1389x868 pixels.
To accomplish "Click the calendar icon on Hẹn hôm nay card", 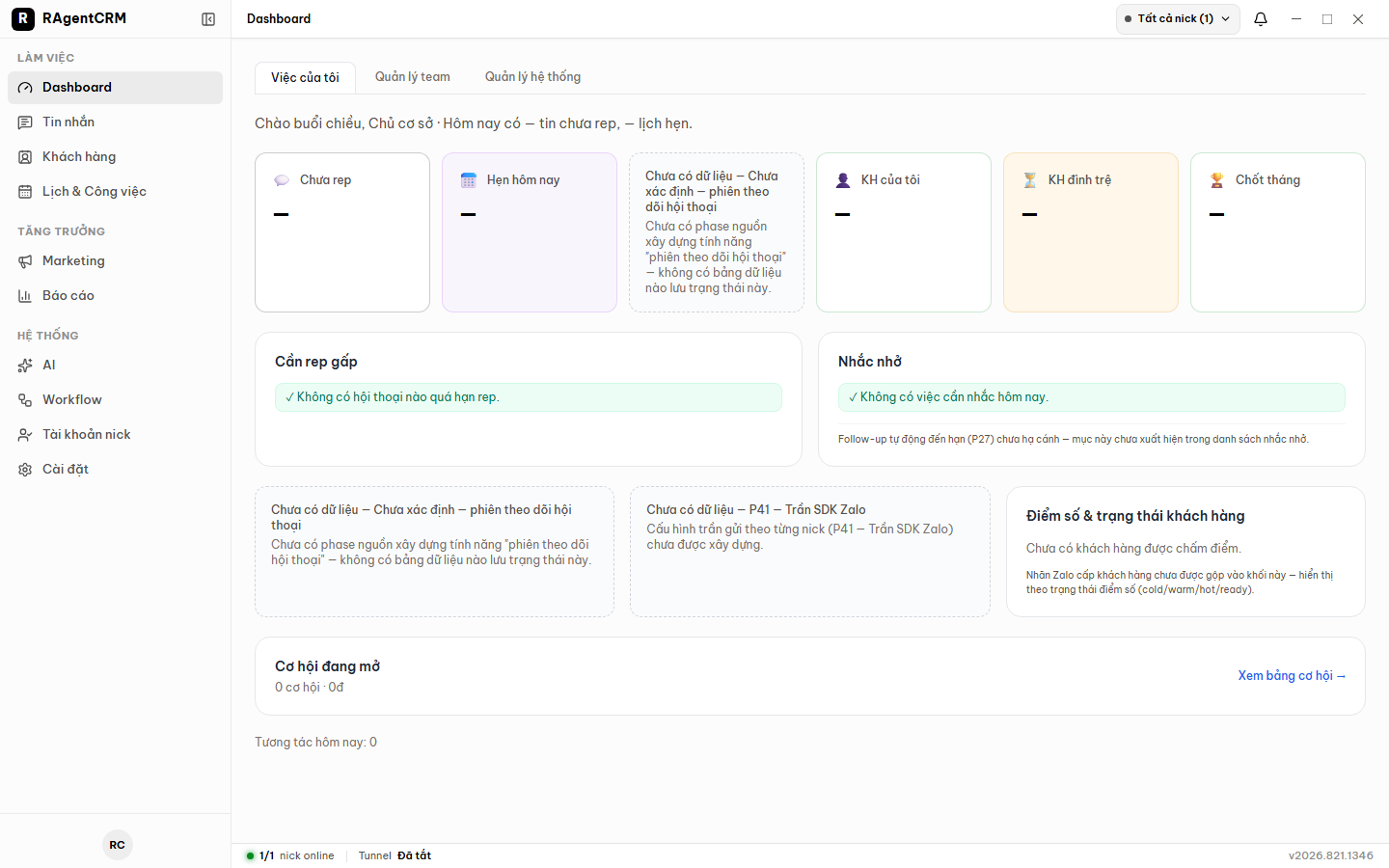I will (x=469, y=180).
